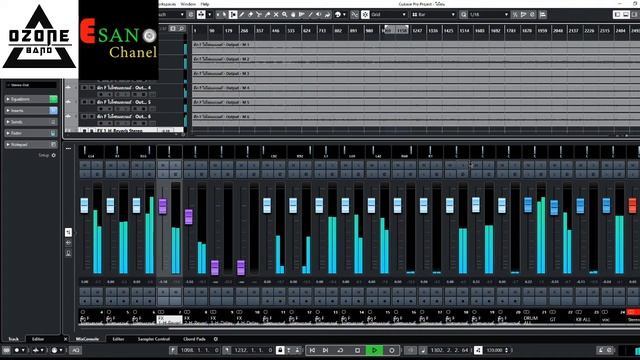Image resolution: width=640 pixels, height=360 pixels.
Task: Select the Range Selection tool in toolbar
Action: click(233, 14)
